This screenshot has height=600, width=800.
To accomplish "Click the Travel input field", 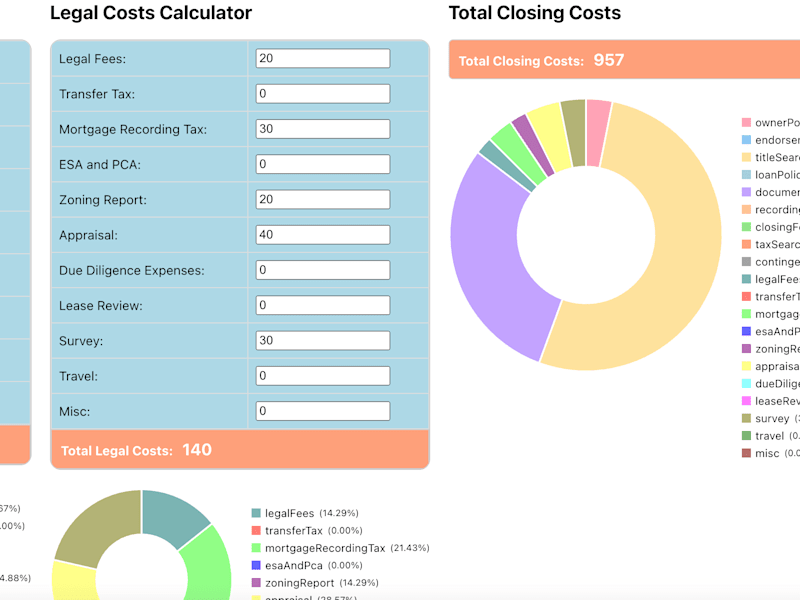I will pos(322,376).
